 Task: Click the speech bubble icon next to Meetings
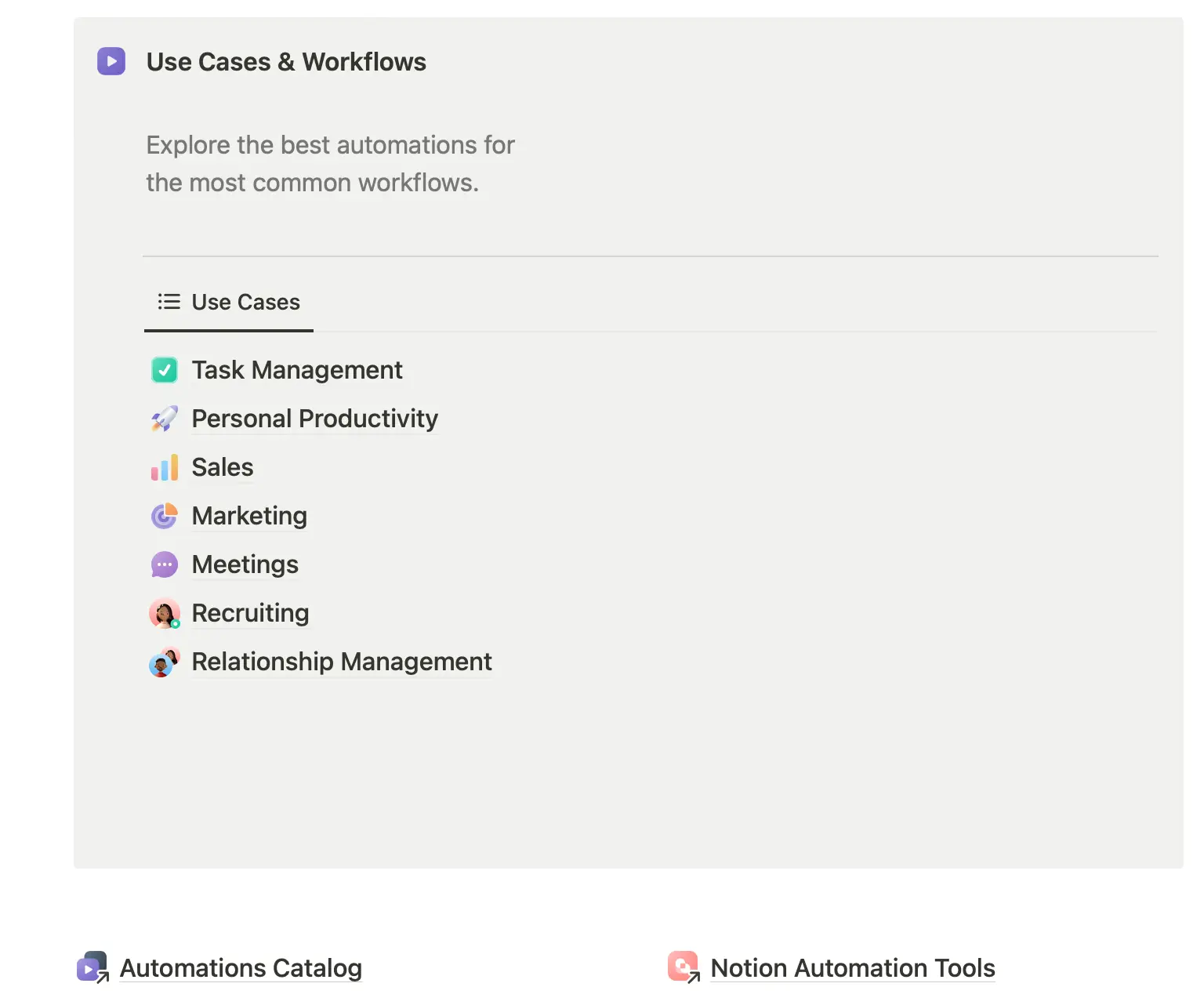pos(165,564)
